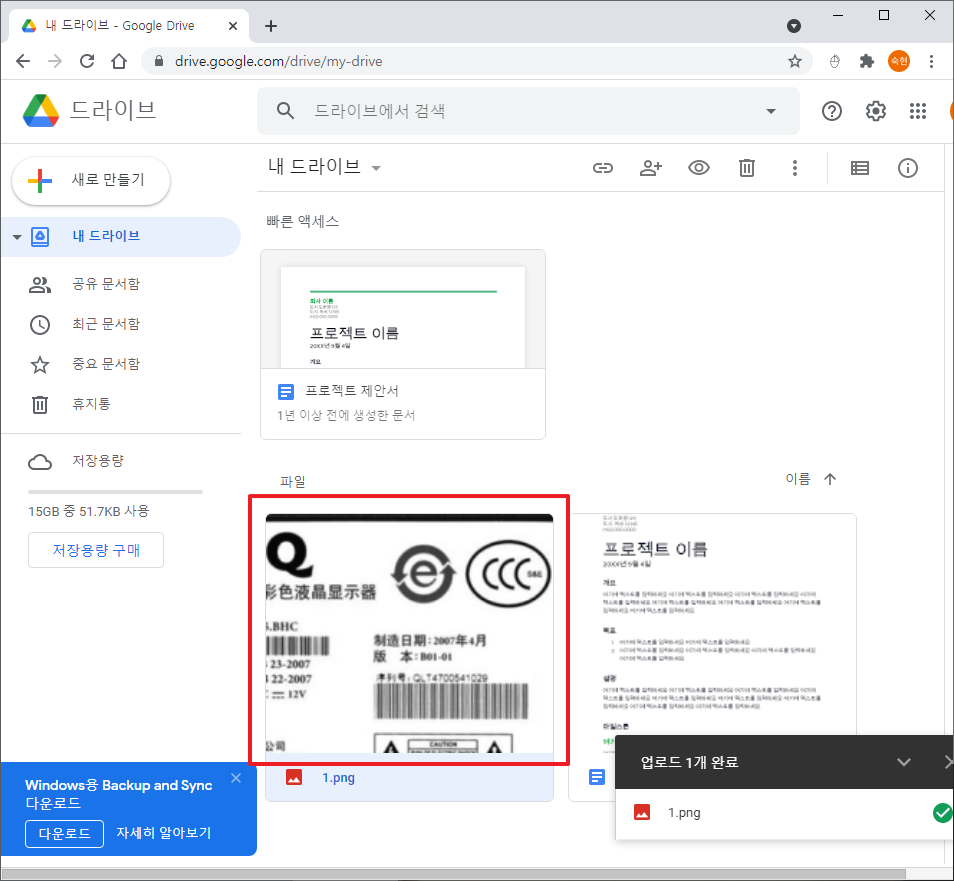The image size is (954, 881).
Task: Open 중요 문서함
Action: tap(106, 364)
